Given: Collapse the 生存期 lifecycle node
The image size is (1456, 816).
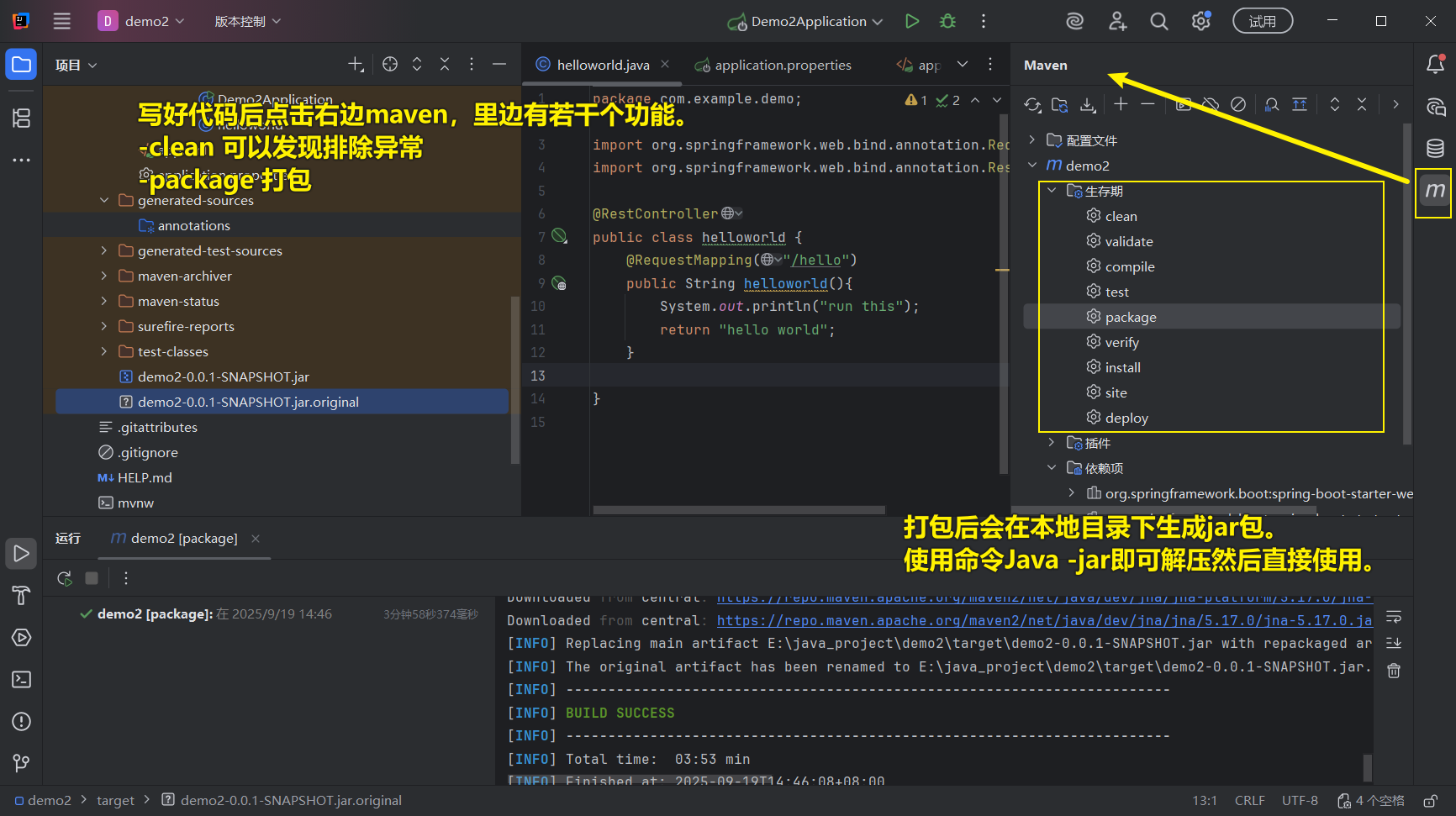Looking at the screenshot, I should point(1052,191).
